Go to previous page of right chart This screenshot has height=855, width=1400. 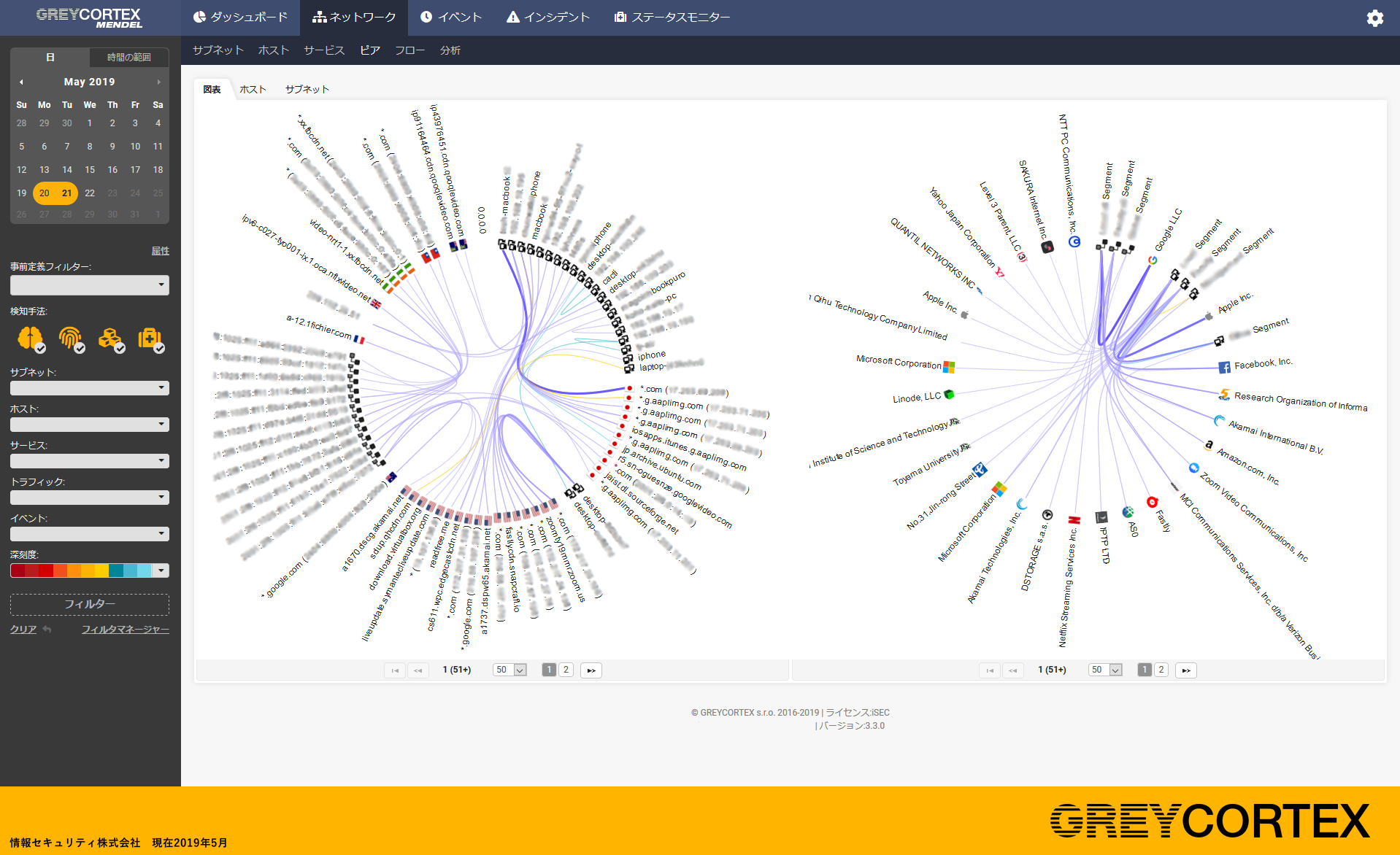point(1013,670)
